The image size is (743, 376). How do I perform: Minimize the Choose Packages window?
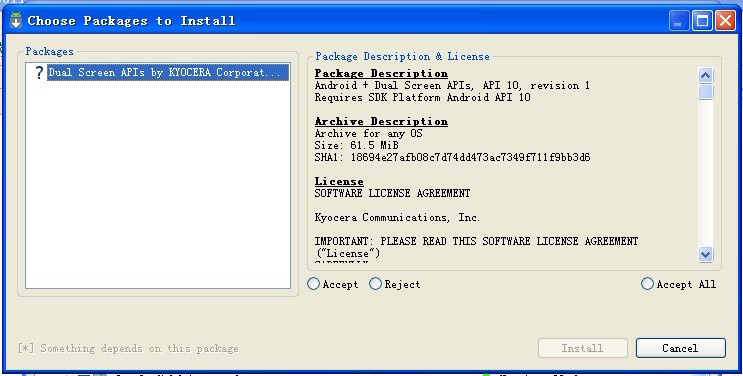coord(679,21)
